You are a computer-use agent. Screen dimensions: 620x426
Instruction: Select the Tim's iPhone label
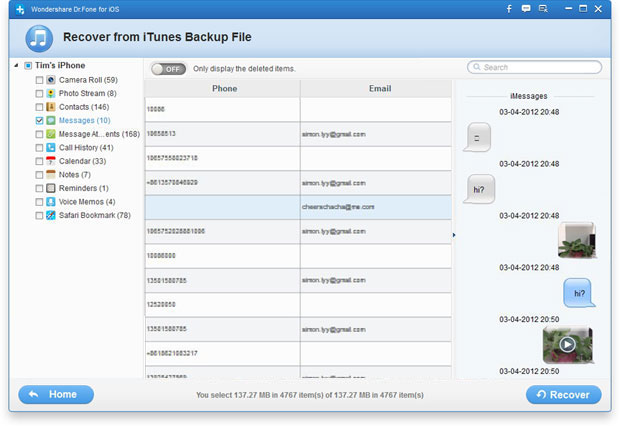(60, 65)
